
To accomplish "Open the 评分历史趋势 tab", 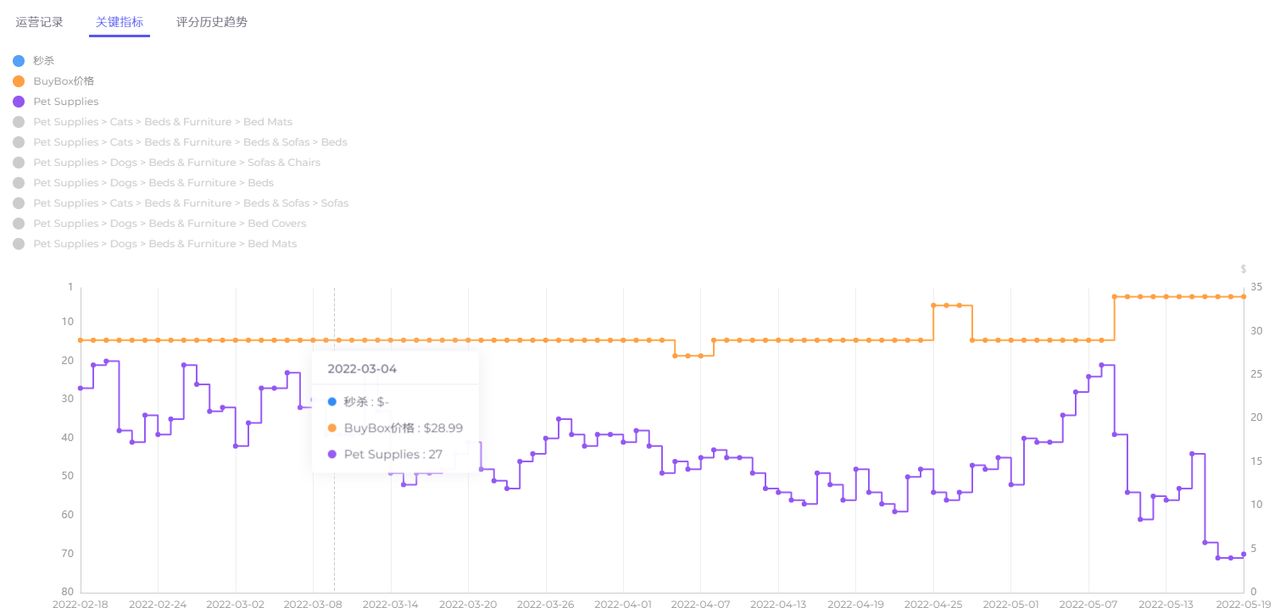I will click(x=212, y=22).
